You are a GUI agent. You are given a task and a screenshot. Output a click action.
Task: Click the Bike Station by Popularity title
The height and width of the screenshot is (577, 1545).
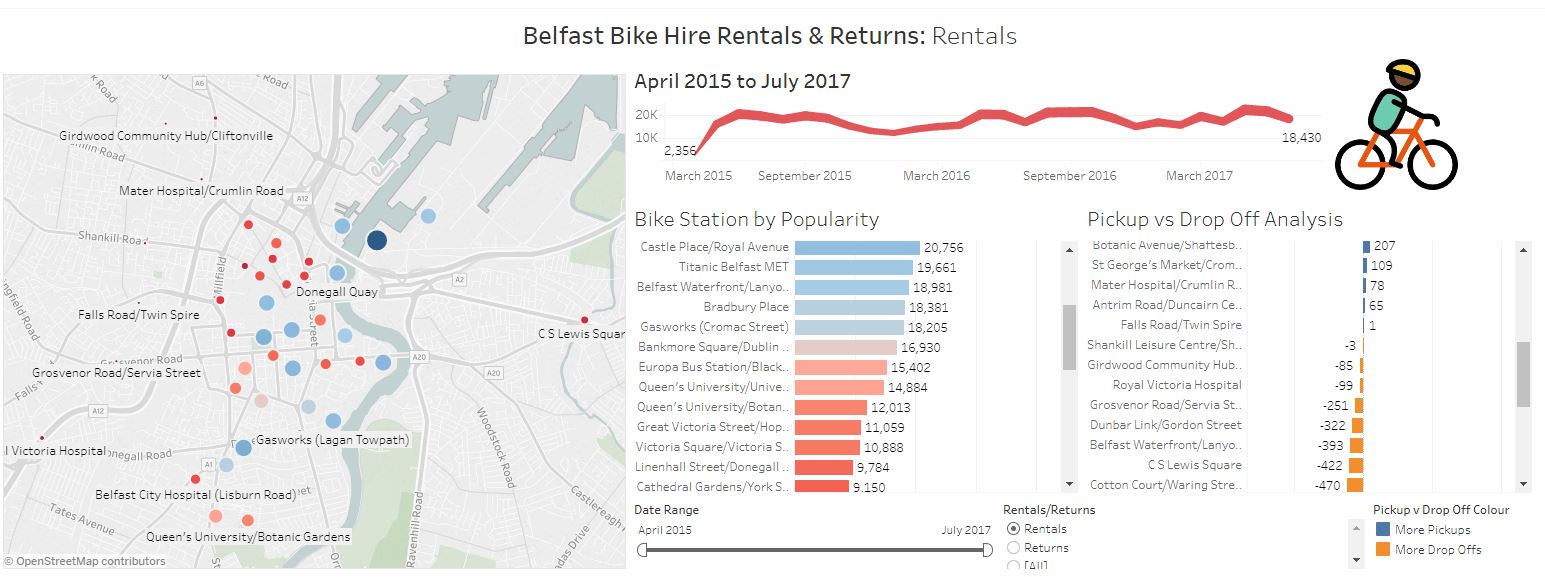(x=757, y=219)
